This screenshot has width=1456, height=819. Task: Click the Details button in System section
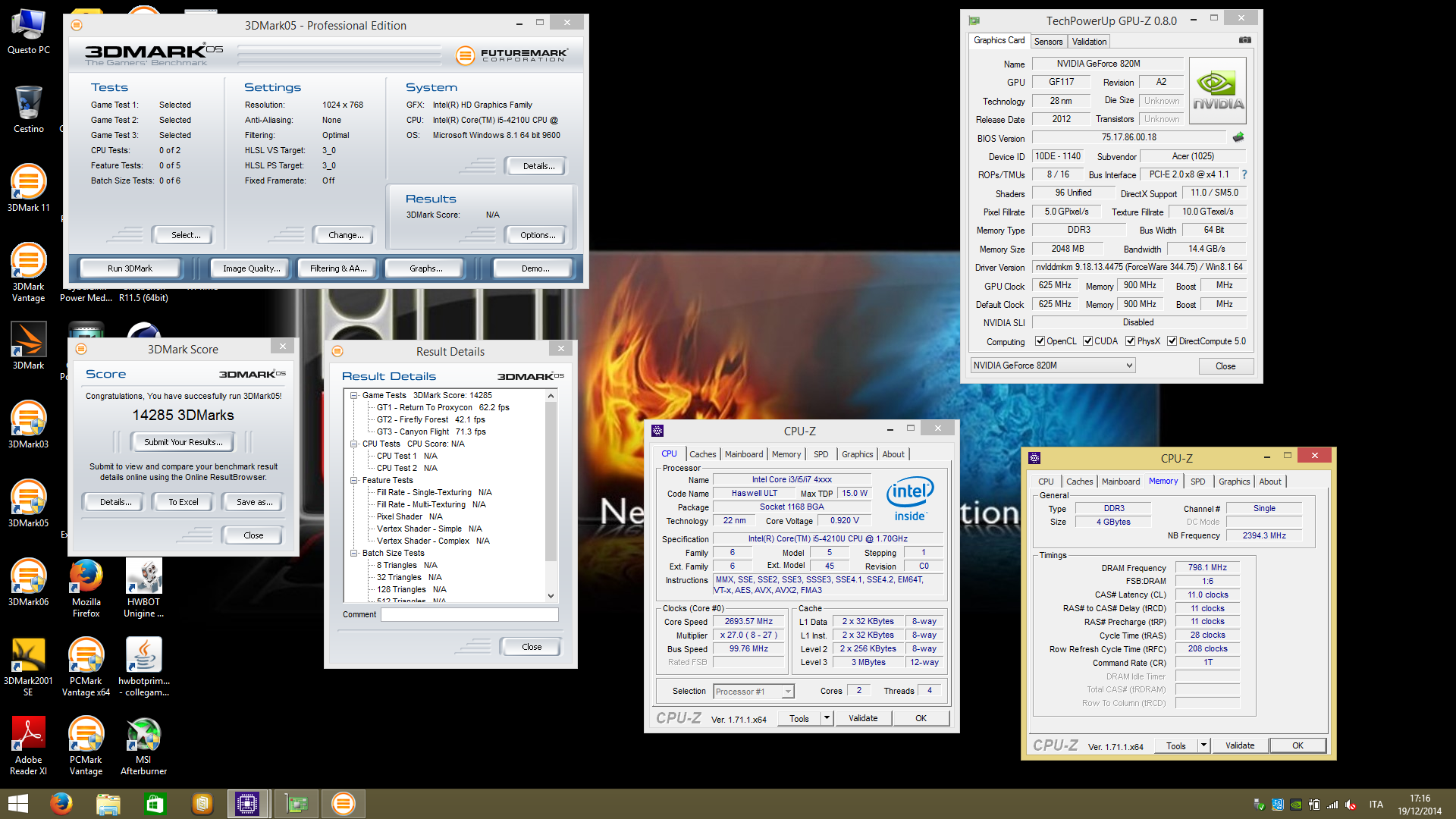tap(538, 166)
